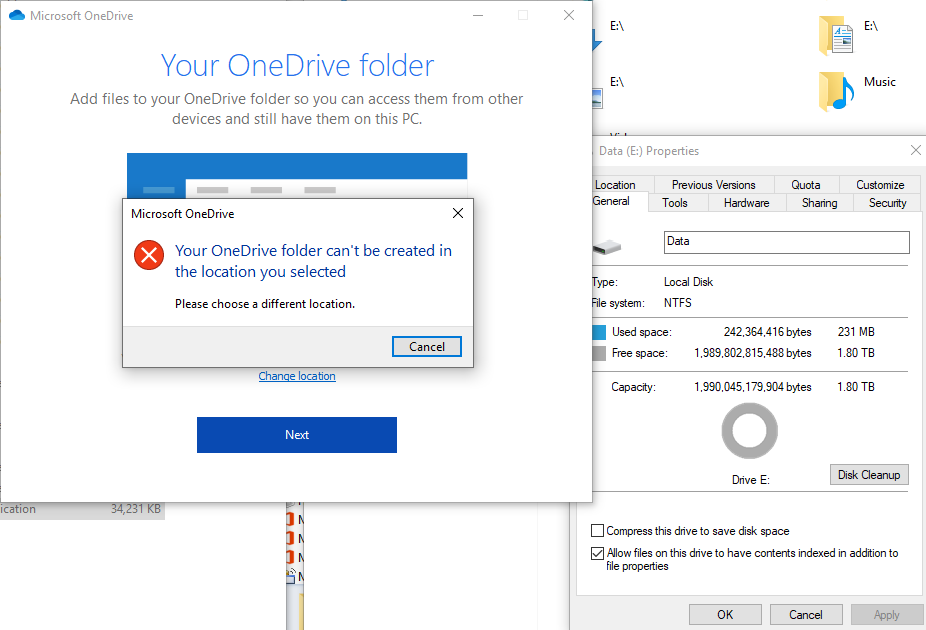
Task: Close the OneDrive error dialog with X
Action: point(458,213)
